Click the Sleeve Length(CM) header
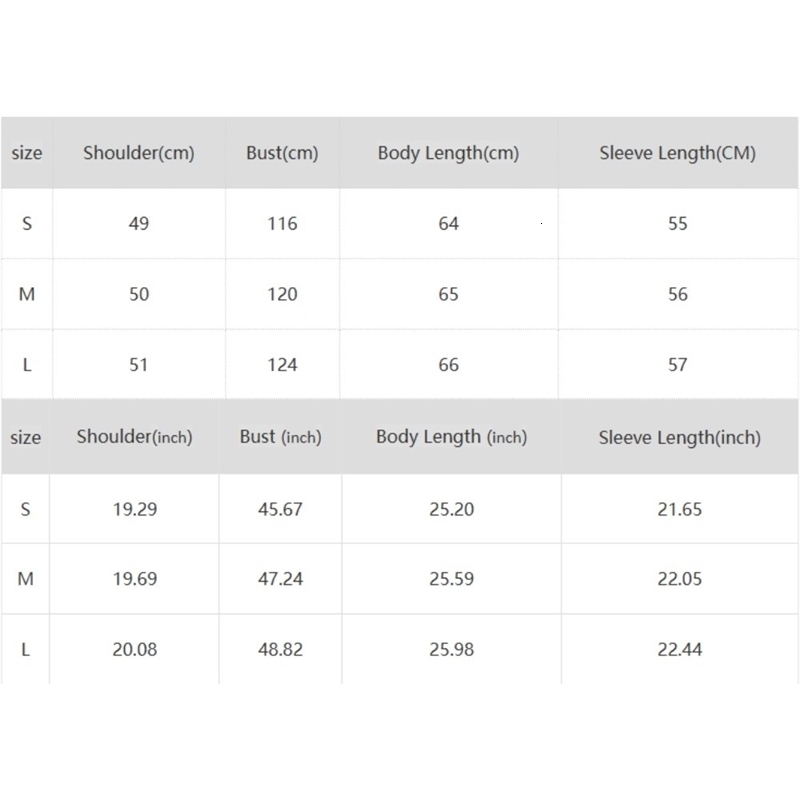This screenshot has width=800, height=800. click(x=677, y=153)
